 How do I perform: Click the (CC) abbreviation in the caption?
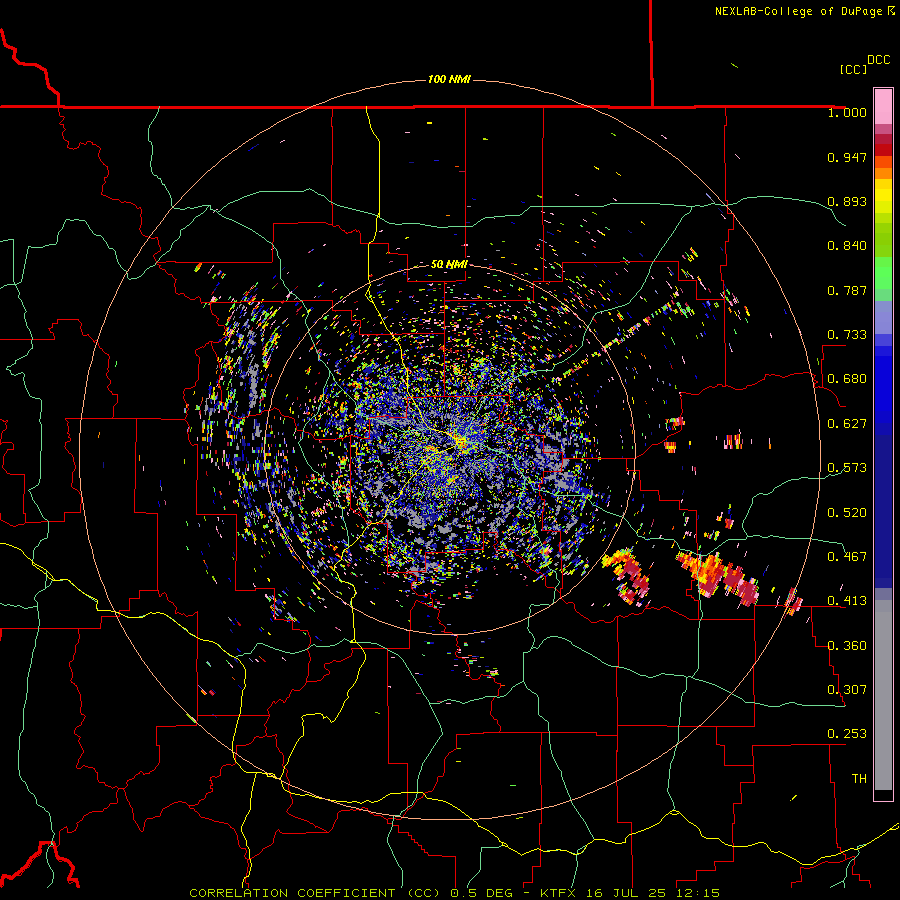point(422,893)
